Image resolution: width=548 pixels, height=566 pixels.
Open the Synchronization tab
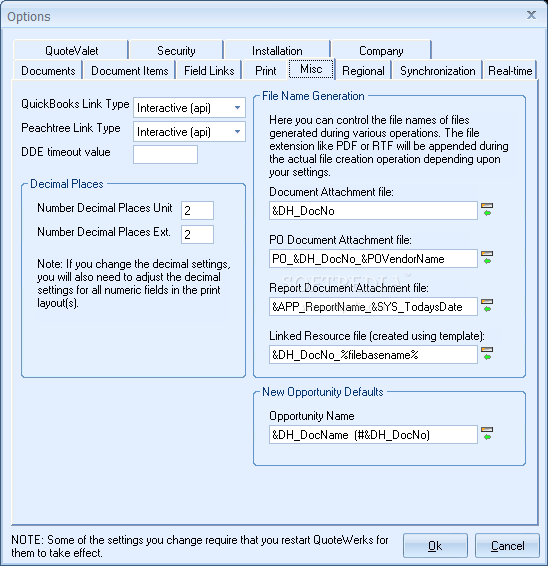click(x=438, y=70)
